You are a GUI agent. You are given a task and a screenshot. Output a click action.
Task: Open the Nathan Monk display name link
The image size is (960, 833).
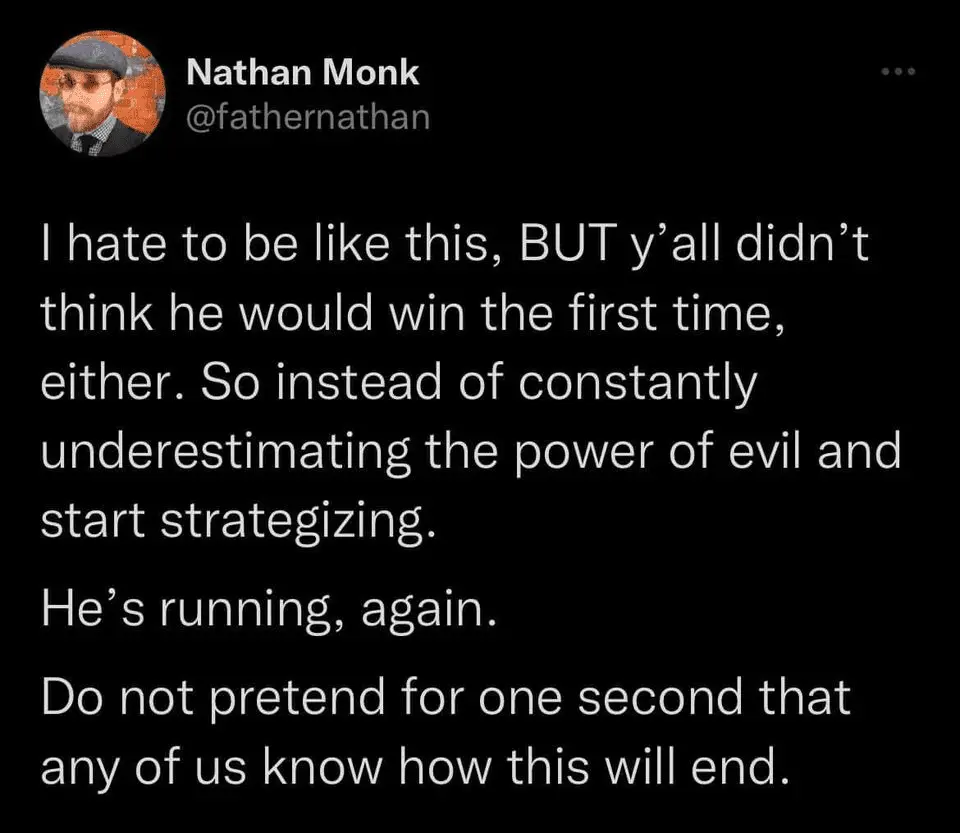(303, 72)
